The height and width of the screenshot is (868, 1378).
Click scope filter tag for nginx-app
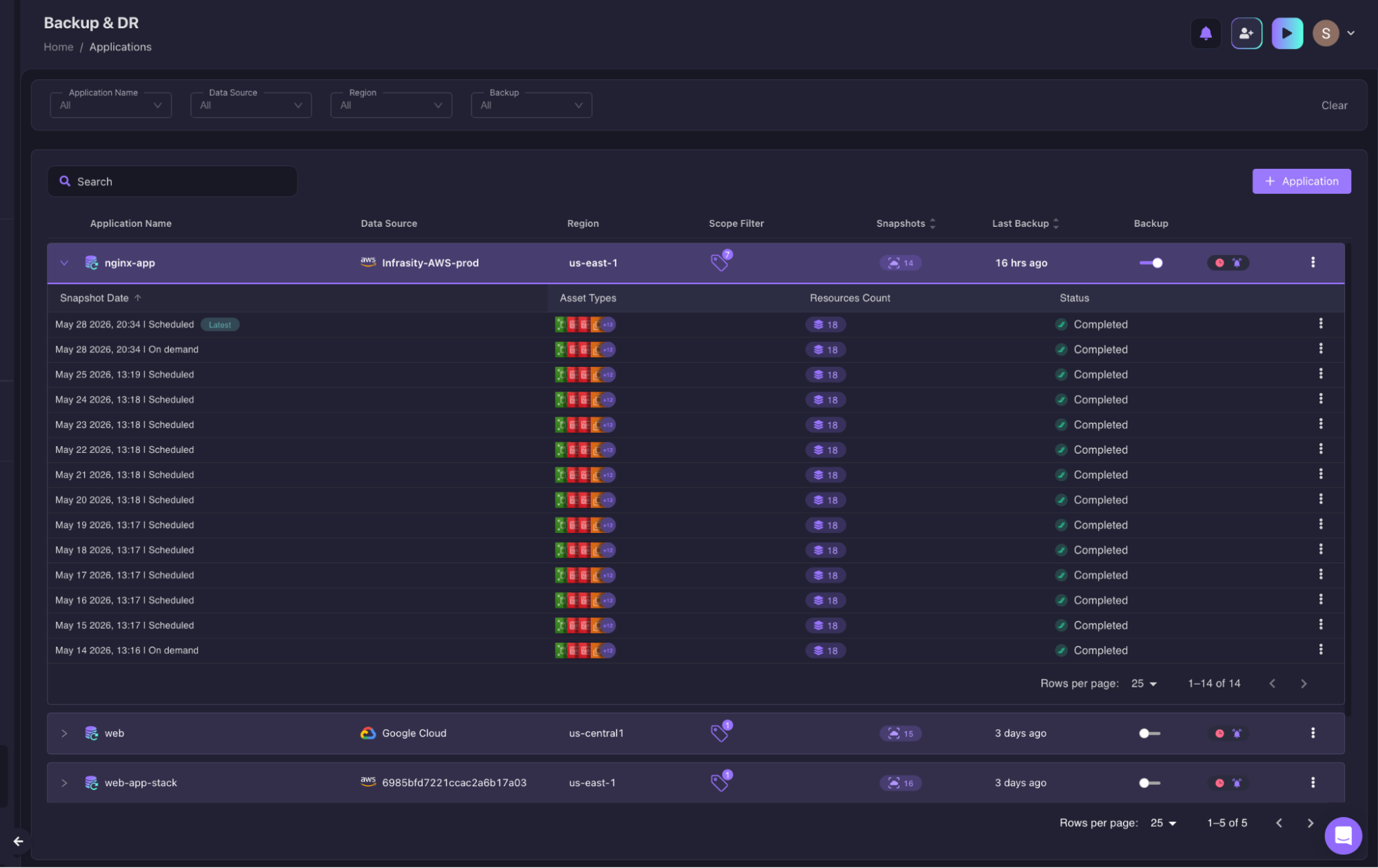point(720,261)
